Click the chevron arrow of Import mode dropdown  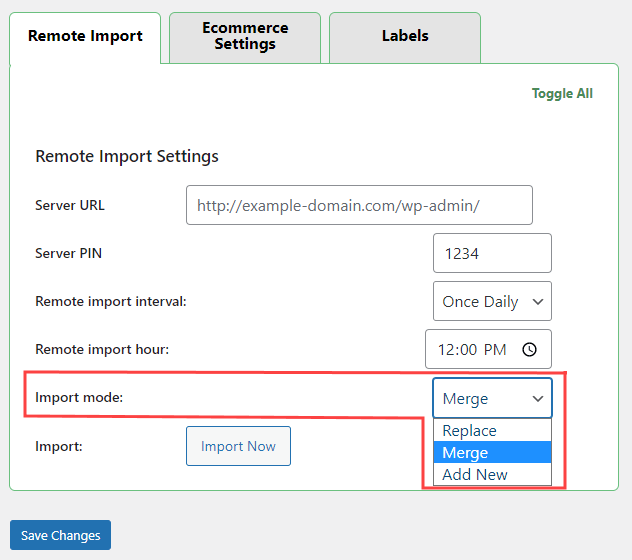[538, 399]
